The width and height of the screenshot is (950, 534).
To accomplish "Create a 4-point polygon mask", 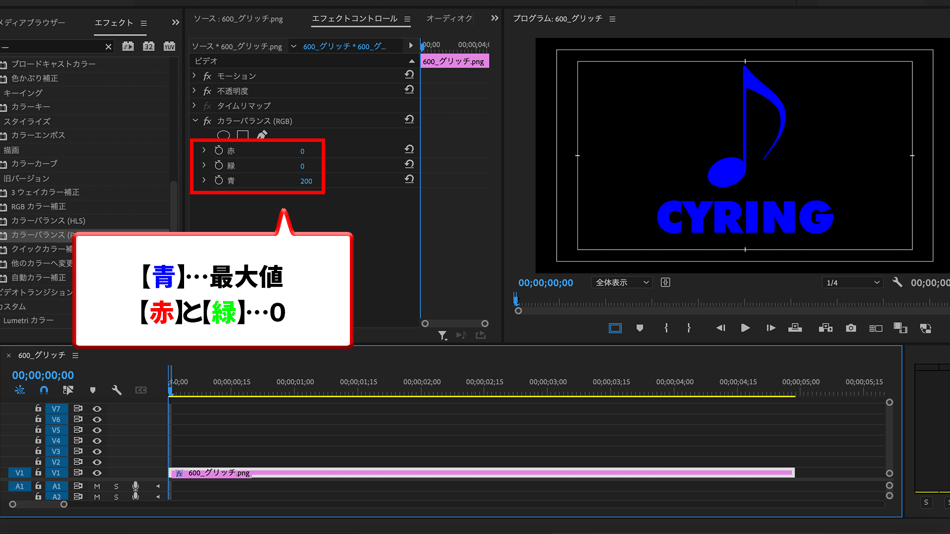I will (x=243, y=135).
